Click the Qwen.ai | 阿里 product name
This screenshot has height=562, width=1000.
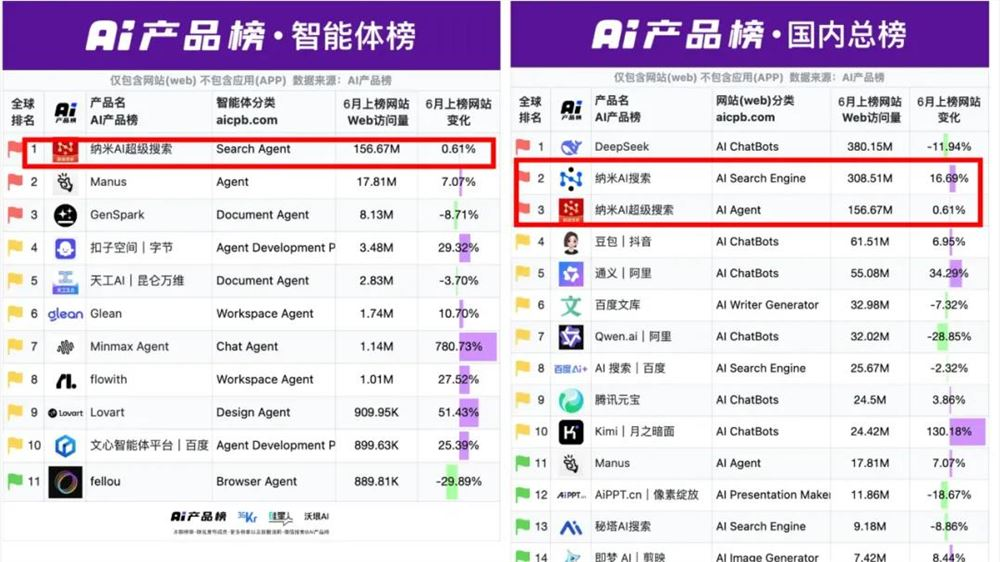(633, 337)
